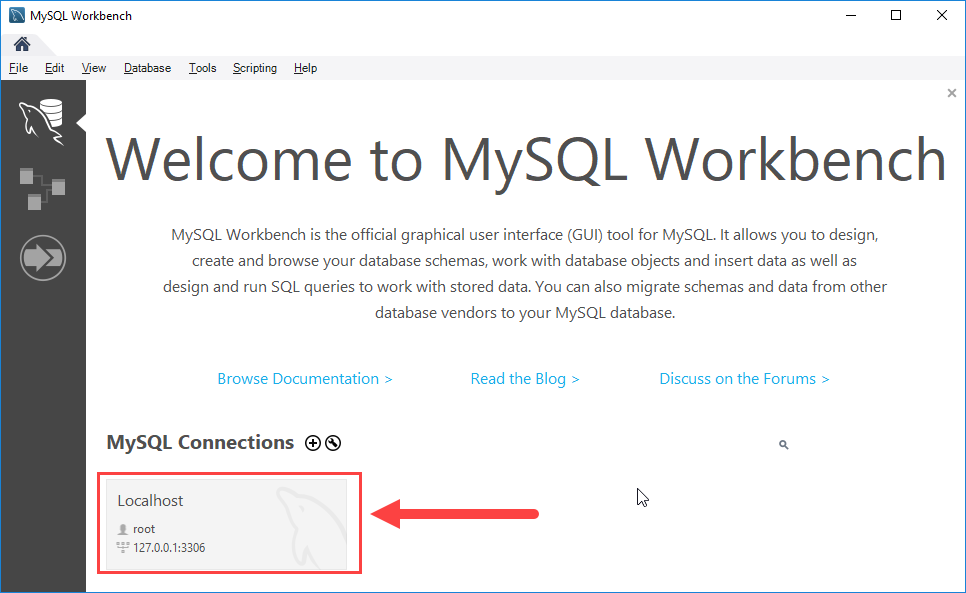This screenshot has height=593, width=966.
Task: Open the Discuss on the Forums link
Action: point(744,378)
